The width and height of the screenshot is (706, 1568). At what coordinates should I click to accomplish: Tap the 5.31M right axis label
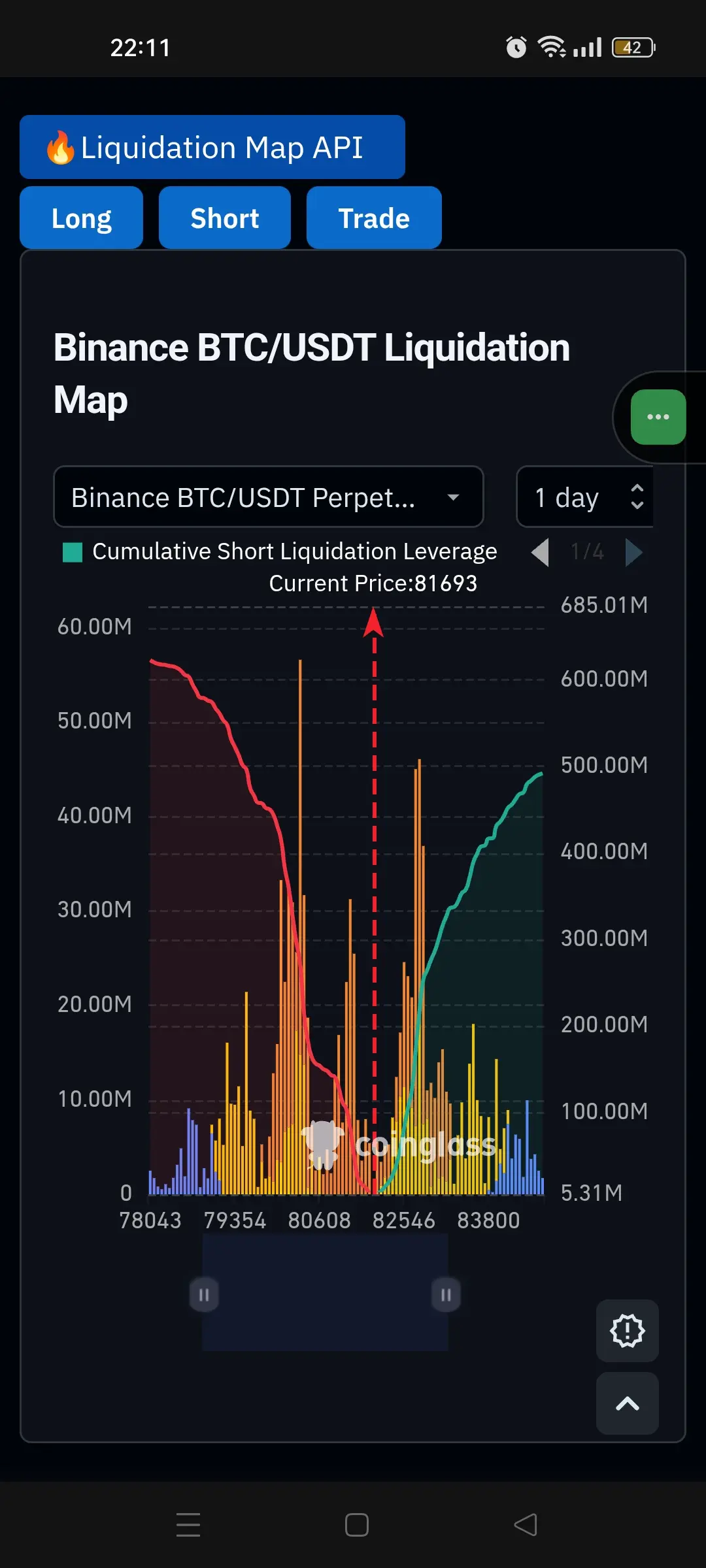pos(592,1193)
